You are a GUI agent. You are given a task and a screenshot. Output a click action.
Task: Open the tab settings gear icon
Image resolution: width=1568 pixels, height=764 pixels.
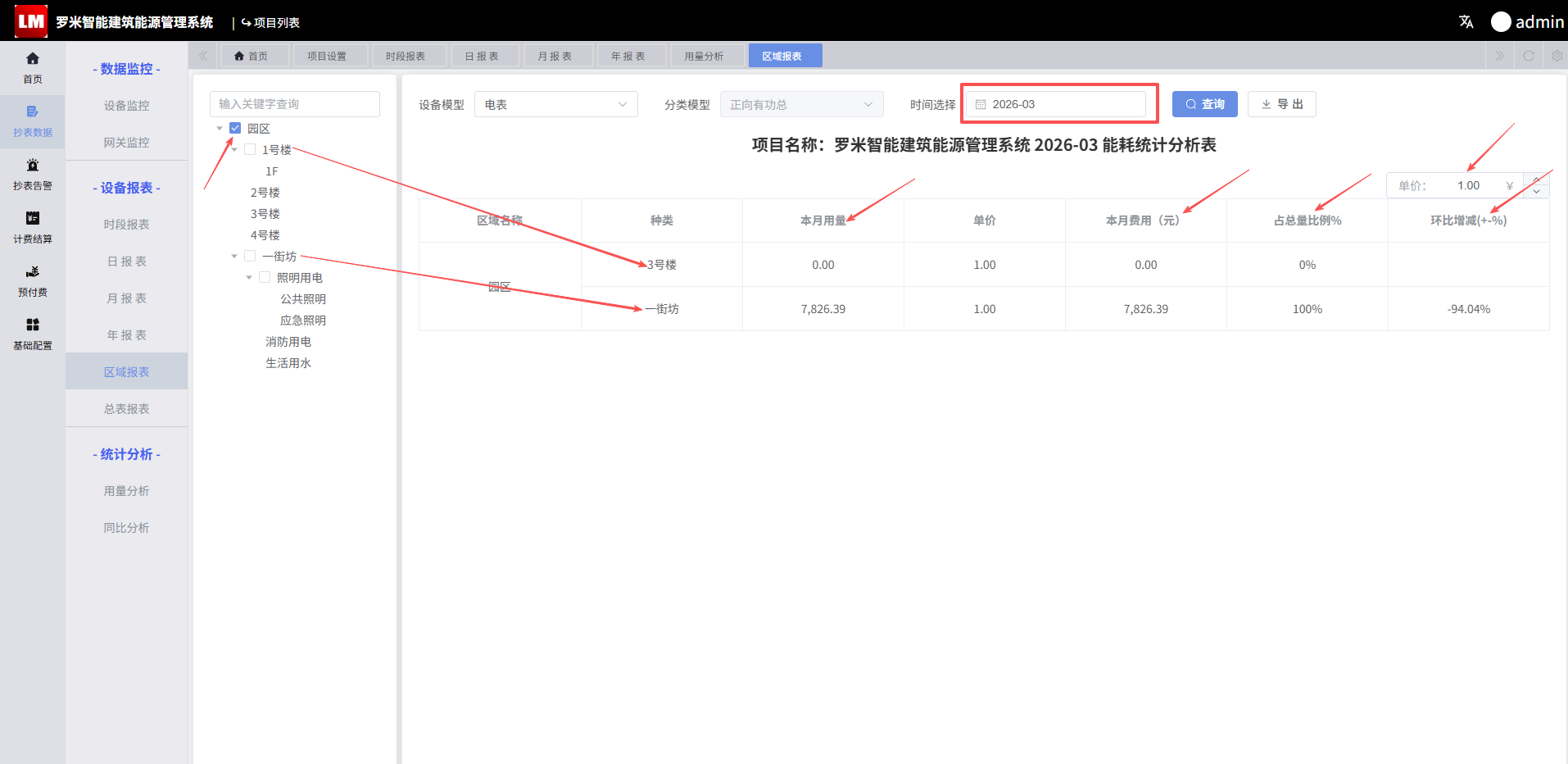coord(1557,56)
